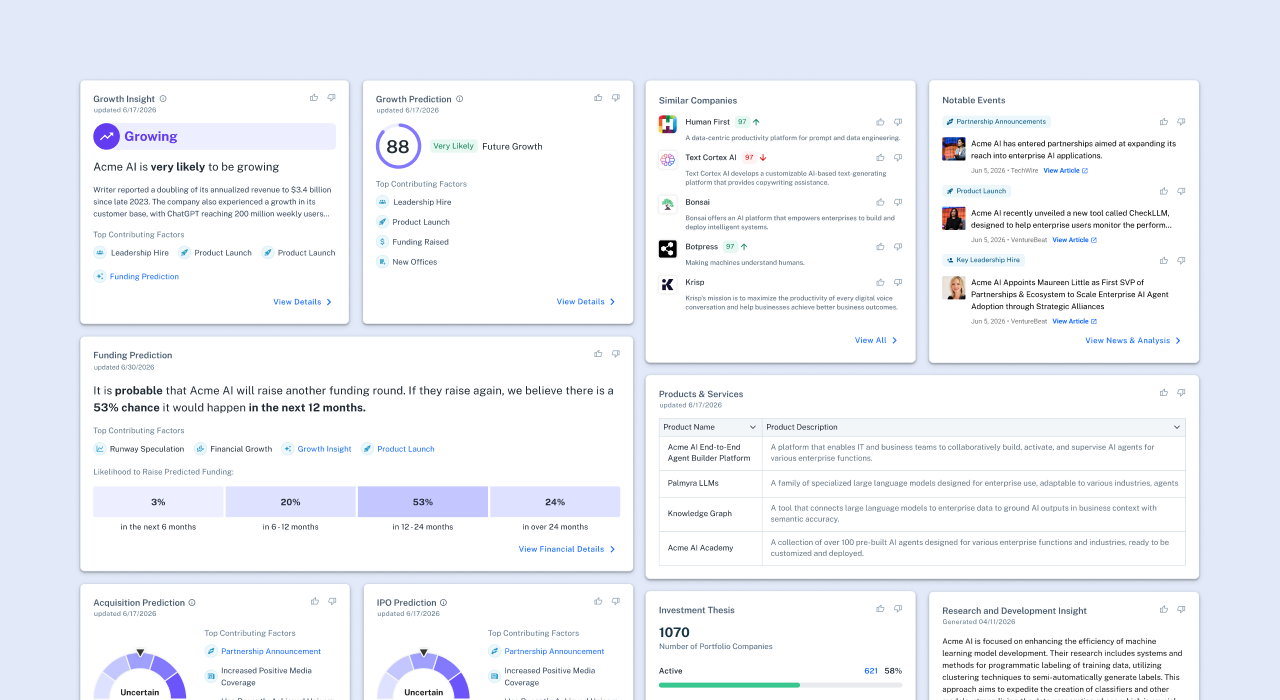This screenshot has height=700, width=1280.
Task: Thumbs up the Acquisition Prediction card
Action: pos(314,602)
